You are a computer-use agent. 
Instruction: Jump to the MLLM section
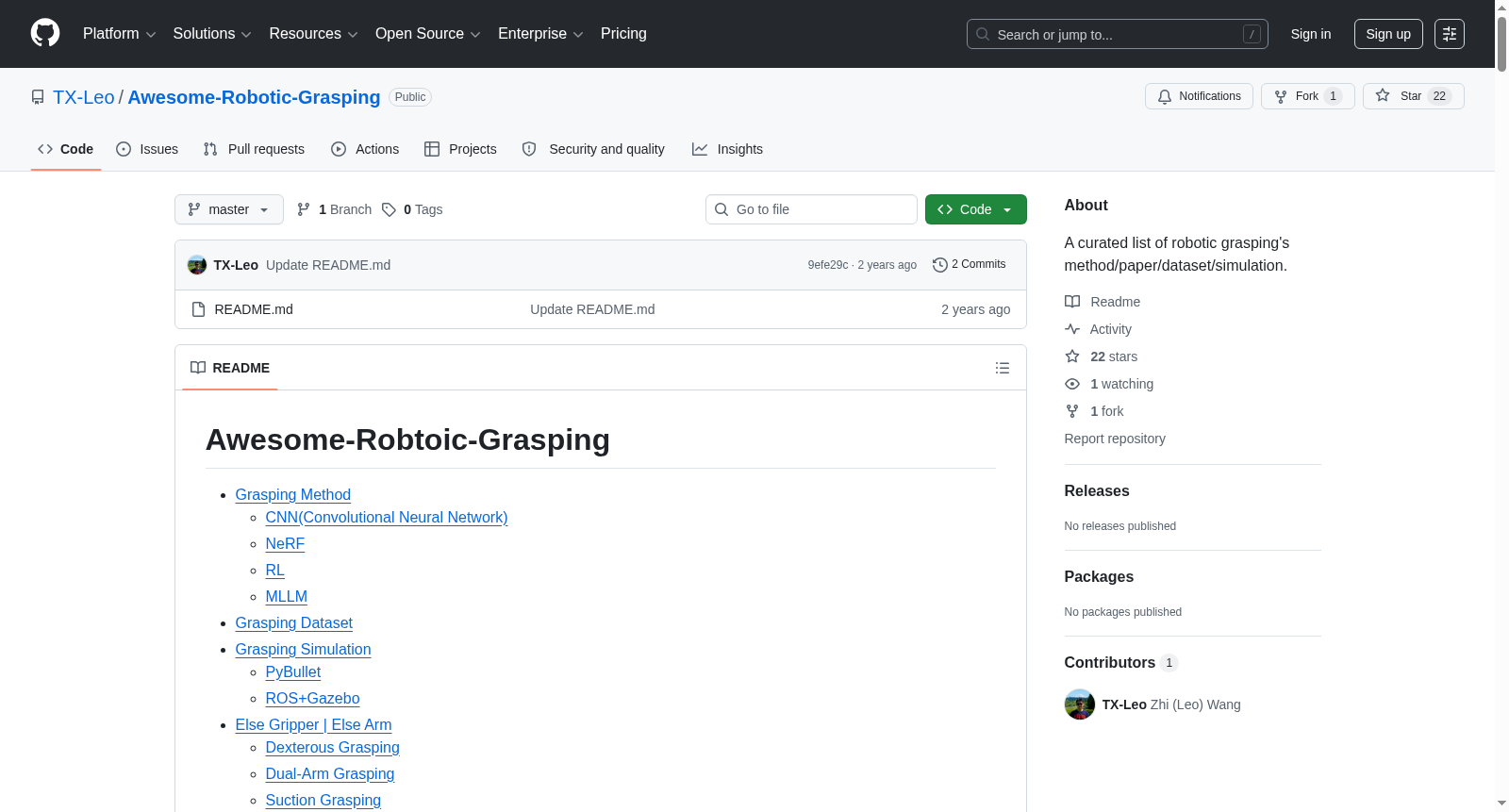coord(287,596)
